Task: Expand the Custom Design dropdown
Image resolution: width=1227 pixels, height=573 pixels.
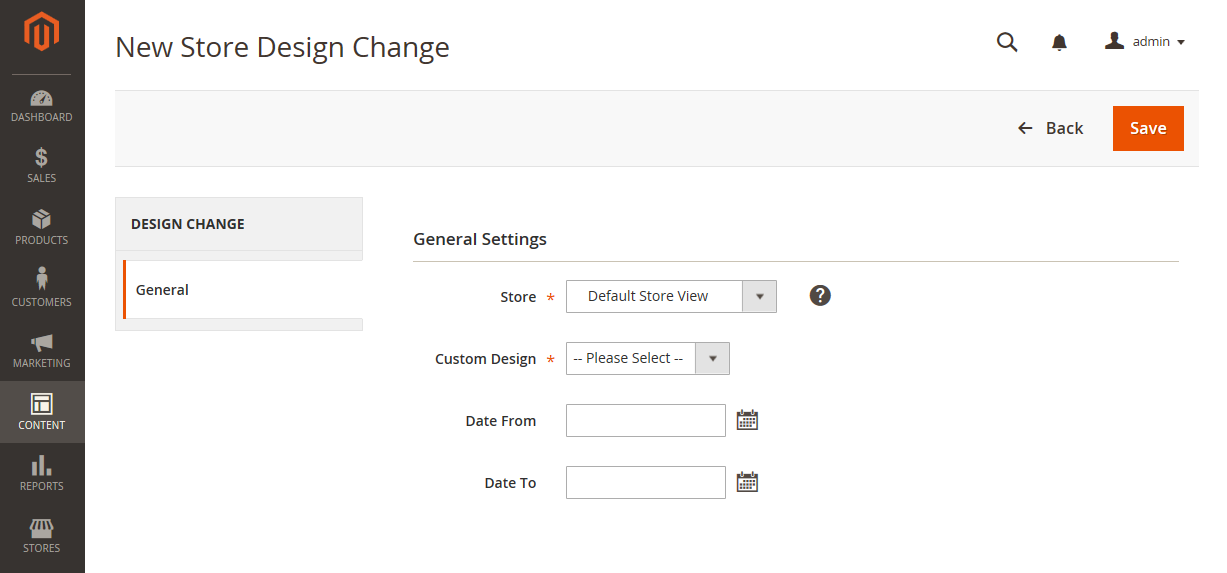Action: 648,358
